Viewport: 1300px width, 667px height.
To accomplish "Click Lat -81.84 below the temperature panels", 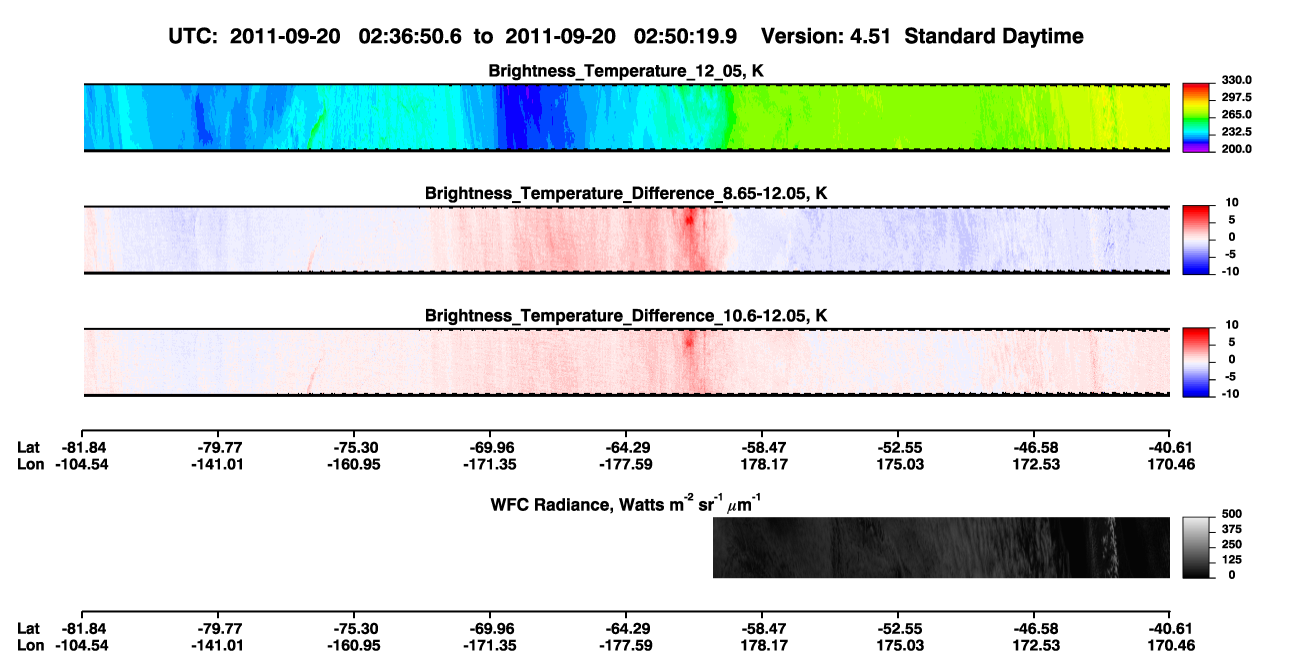I will [x=82, y=449].
